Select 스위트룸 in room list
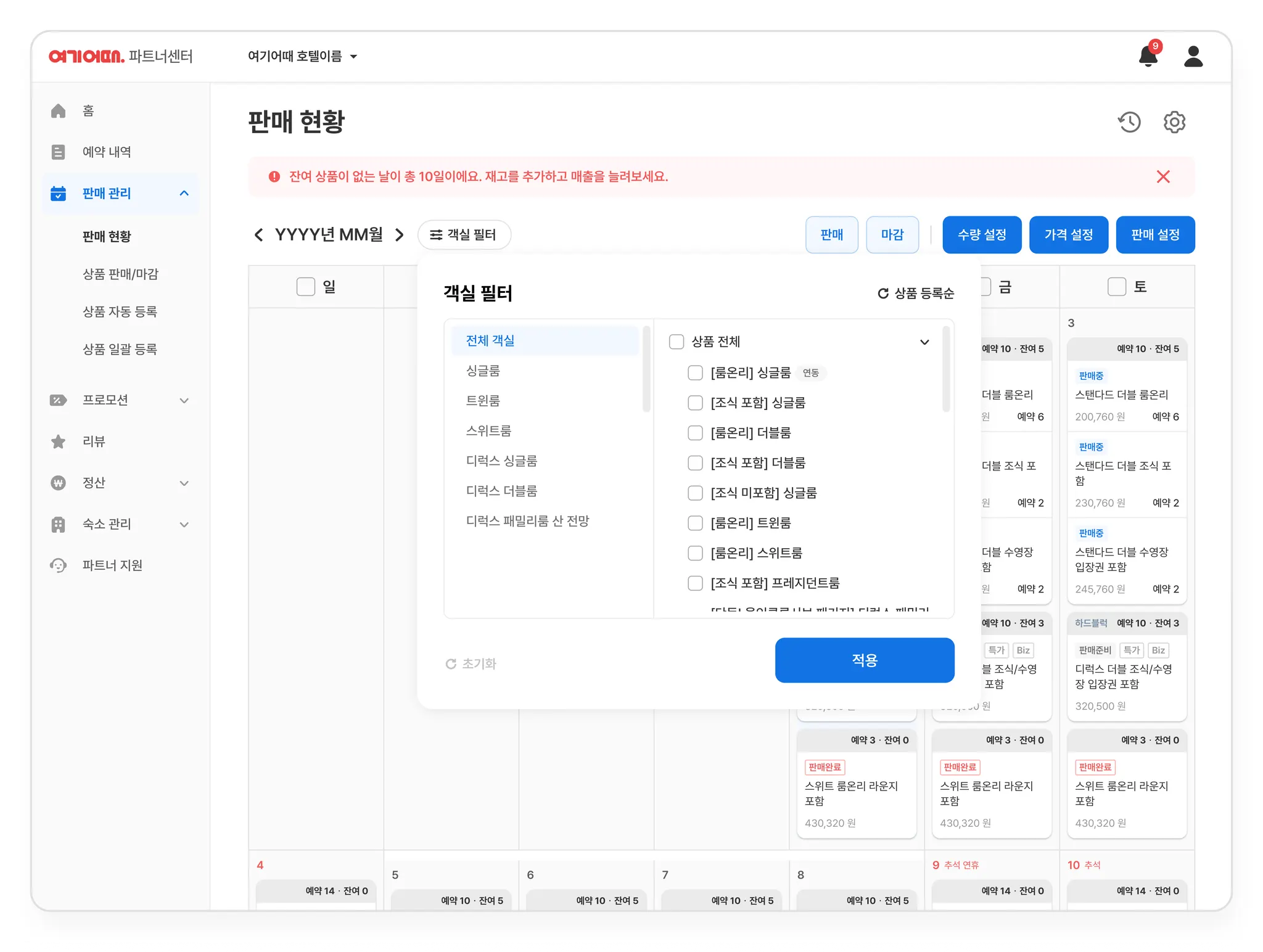Image resolution: width=1263 pixels, height=952 pixels. click(488, 430)
